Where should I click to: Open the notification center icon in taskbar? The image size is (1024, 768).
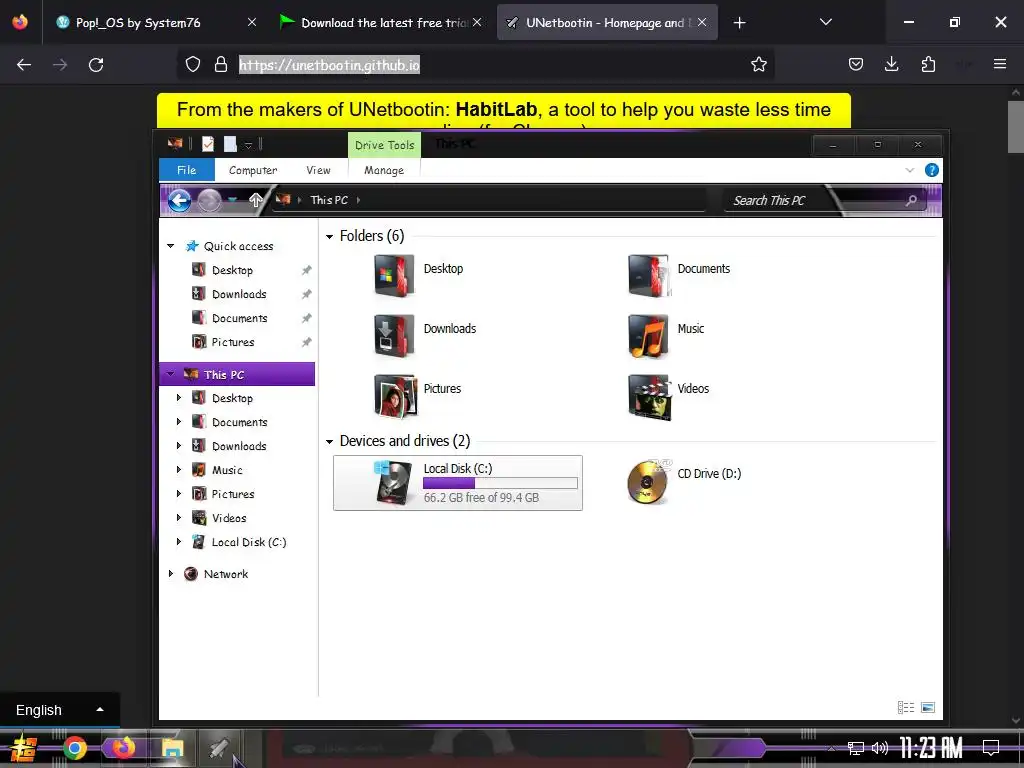coord(991,748)
